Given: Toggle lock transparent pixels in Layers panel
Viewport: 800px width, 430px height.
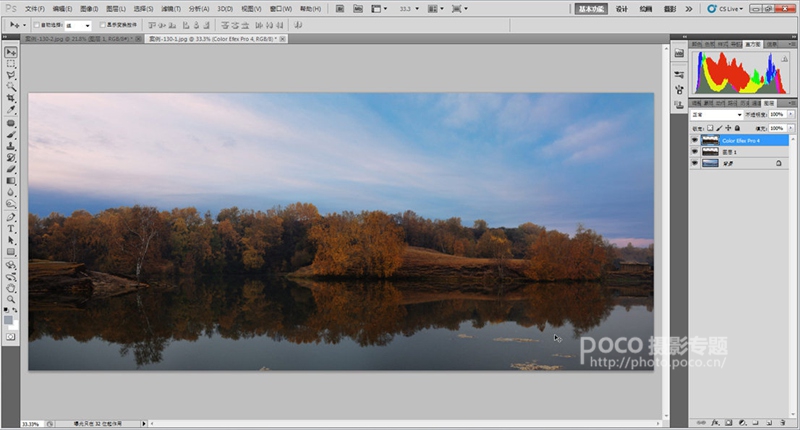Looking at the screenshot, I should [x=710, y=128].
